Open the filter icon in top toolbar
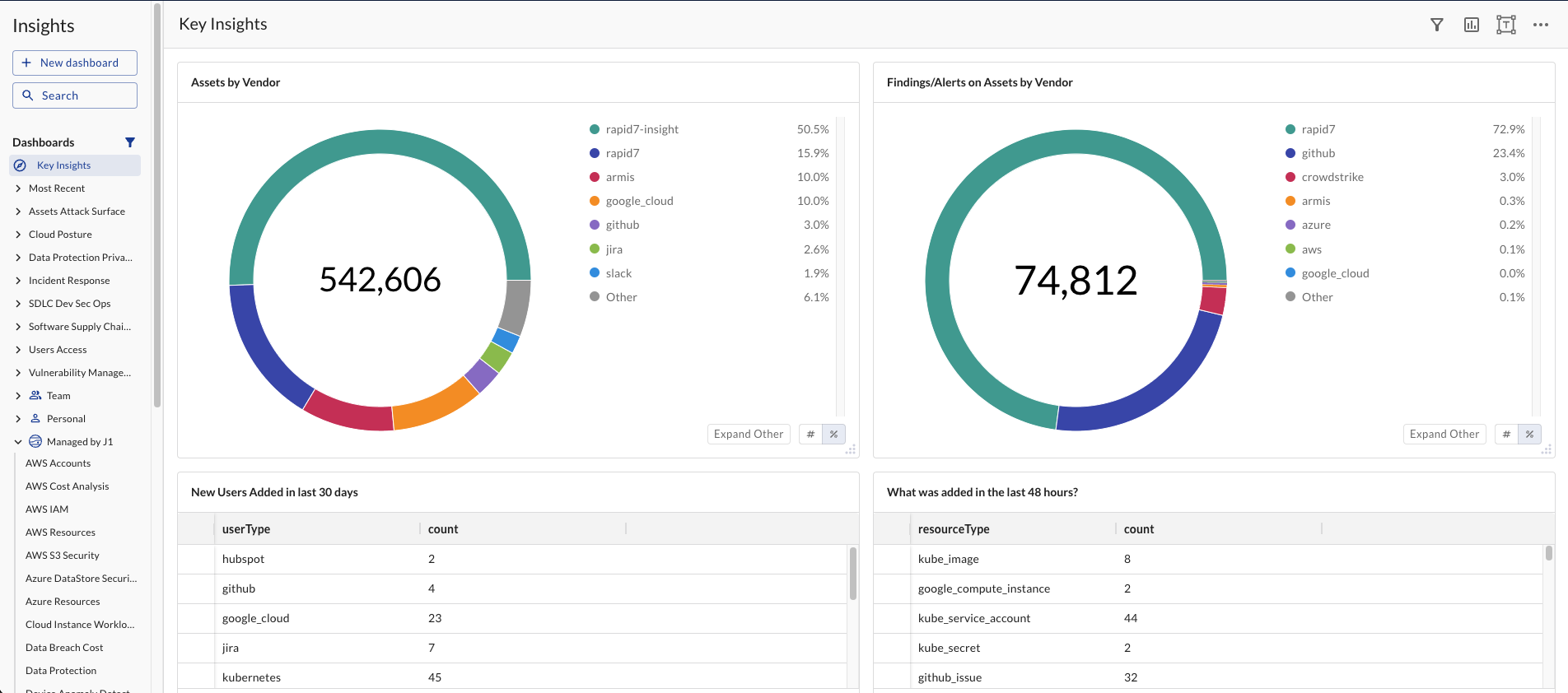 click(x=1437, y=25)
